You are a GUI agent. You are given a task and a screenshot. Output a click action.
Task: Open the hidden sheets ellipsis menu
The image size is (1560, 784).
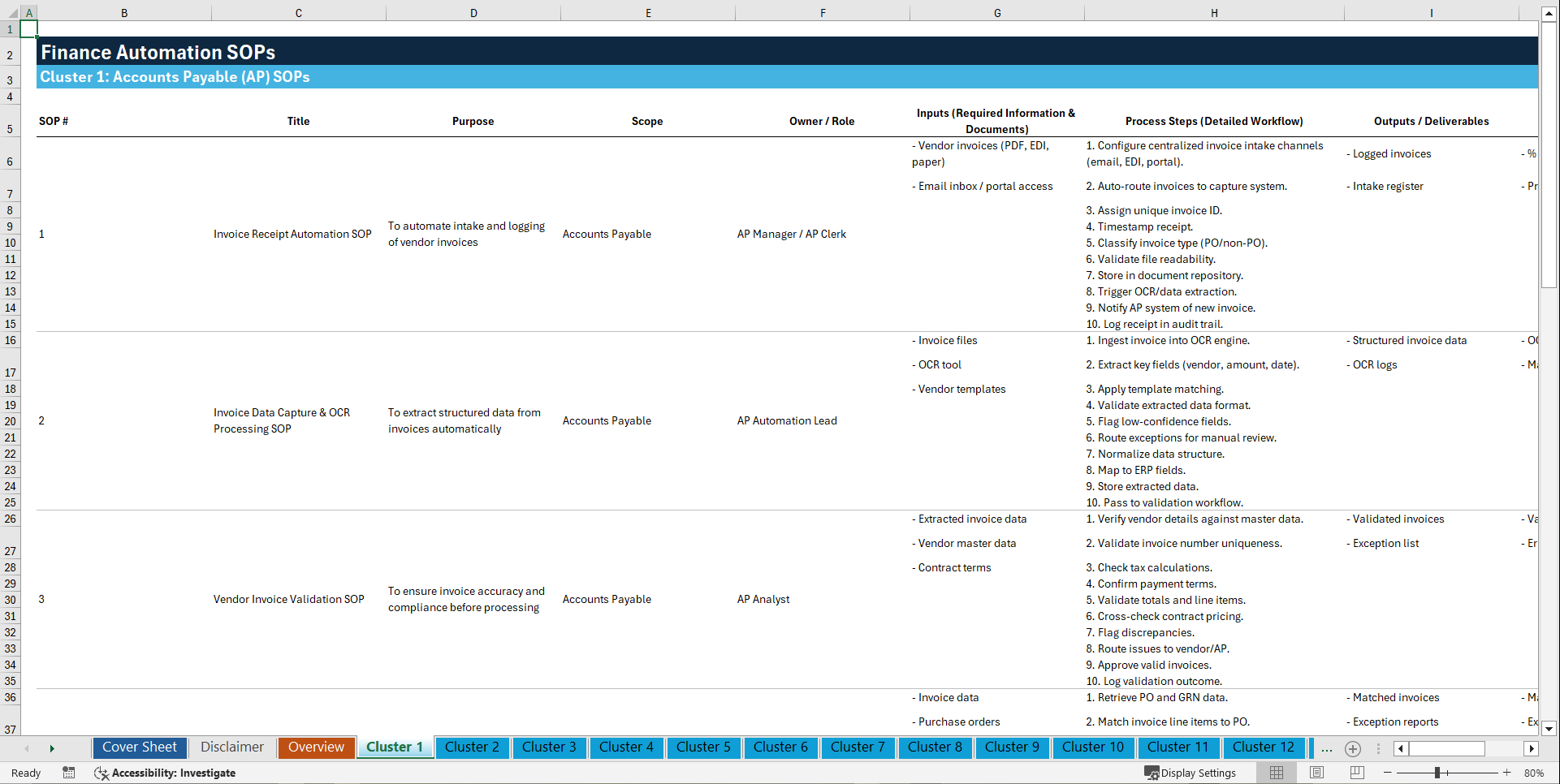tap(1326, 748)
